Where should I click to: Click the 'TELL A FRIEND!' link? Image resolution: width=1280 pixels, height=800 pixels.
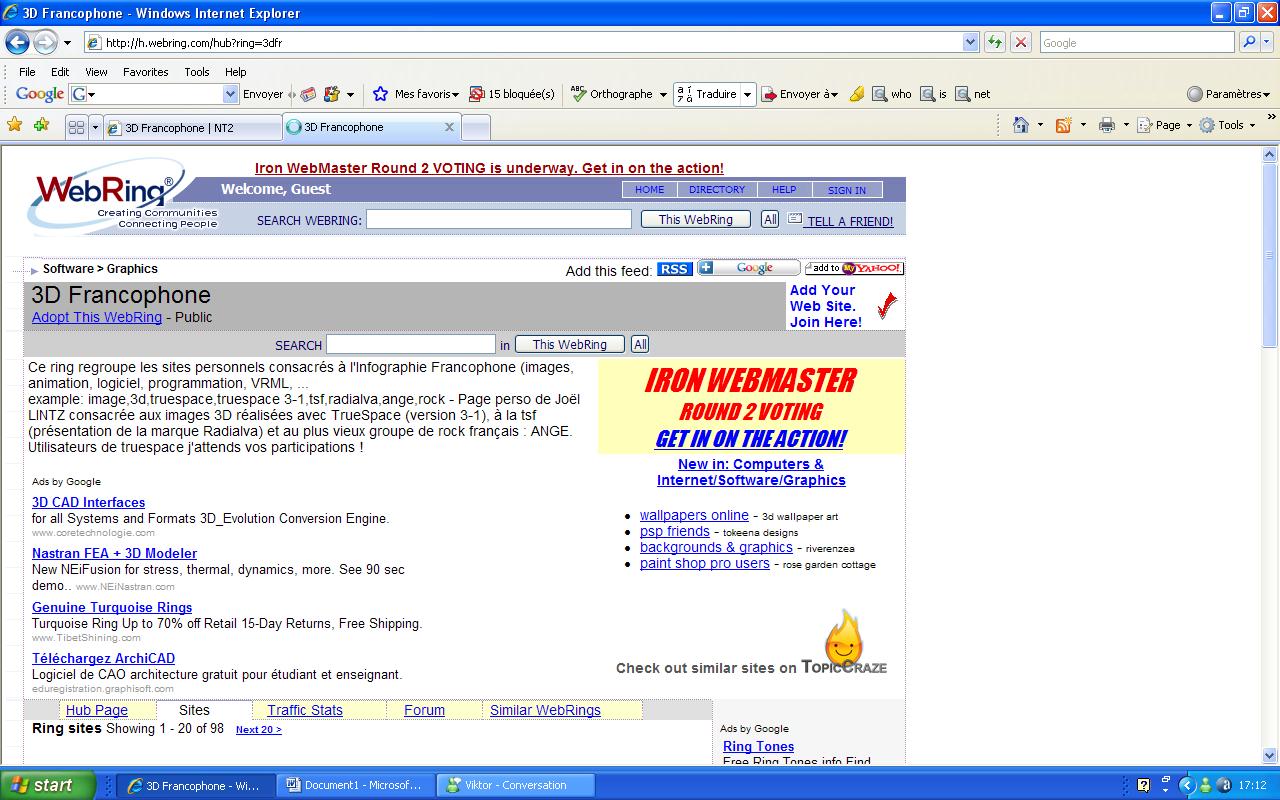[x=850, y=221]
